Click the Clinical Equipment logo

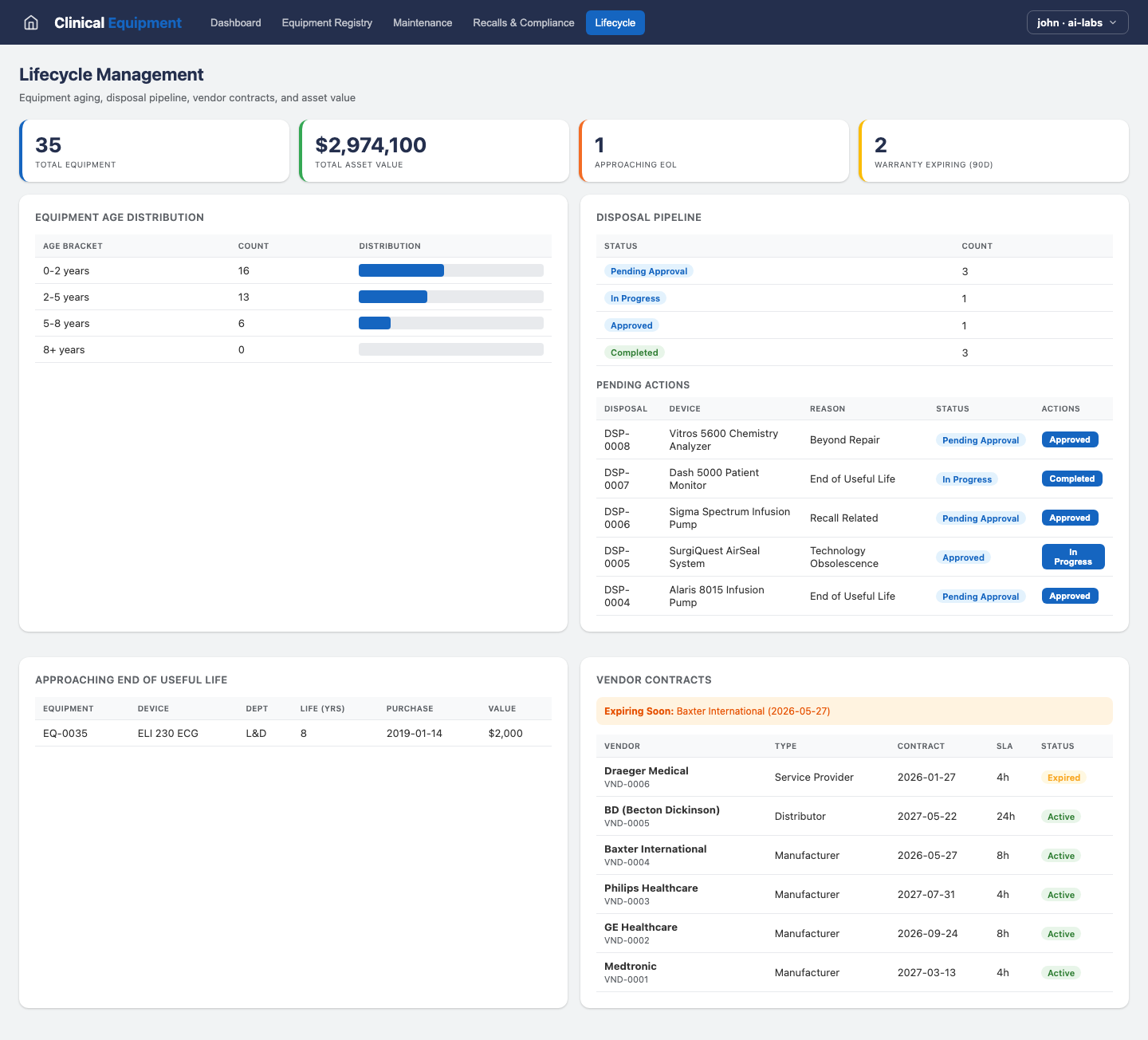tap(117, 22)
